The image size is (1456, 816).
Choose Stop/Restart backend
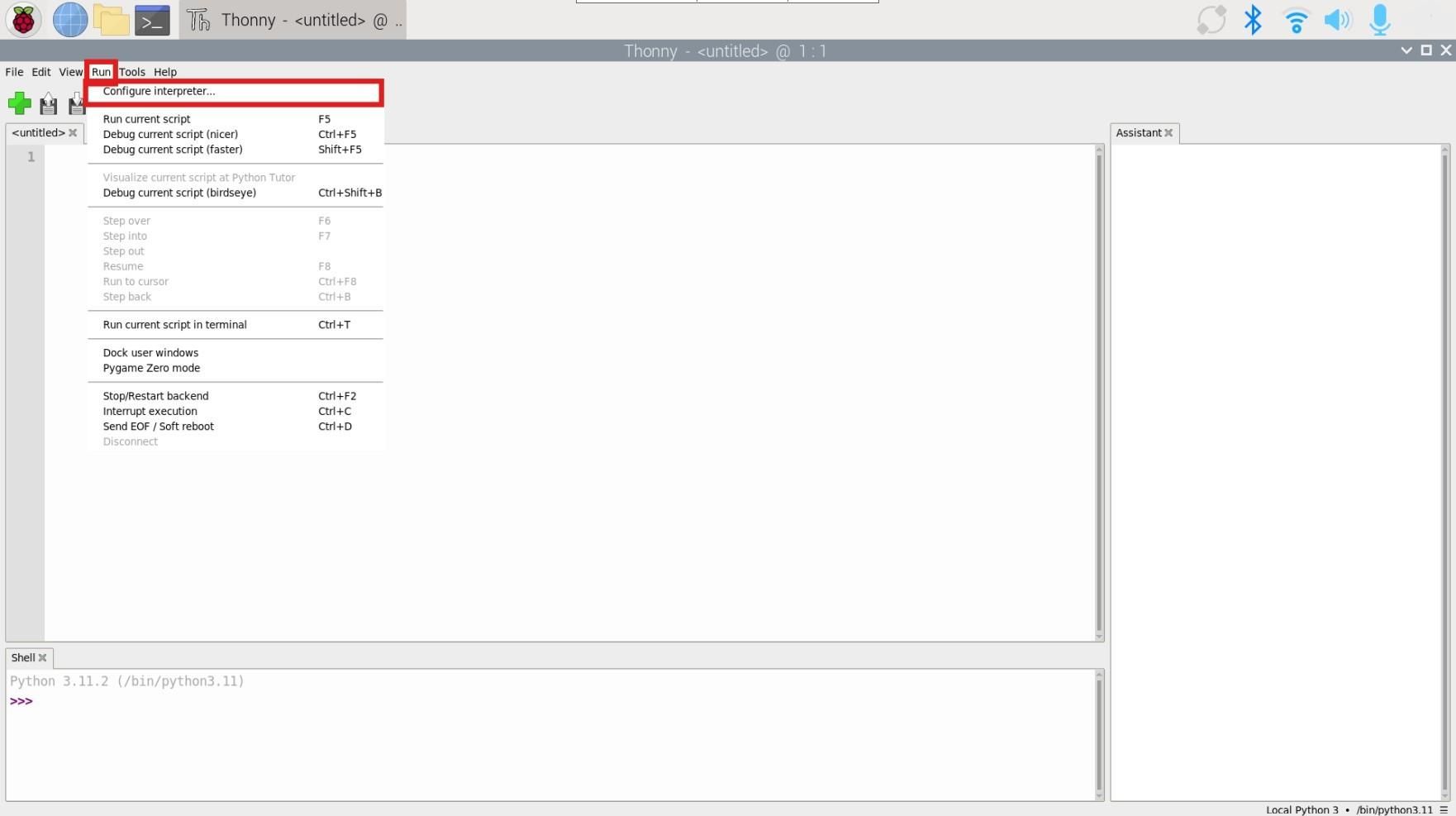235,396
